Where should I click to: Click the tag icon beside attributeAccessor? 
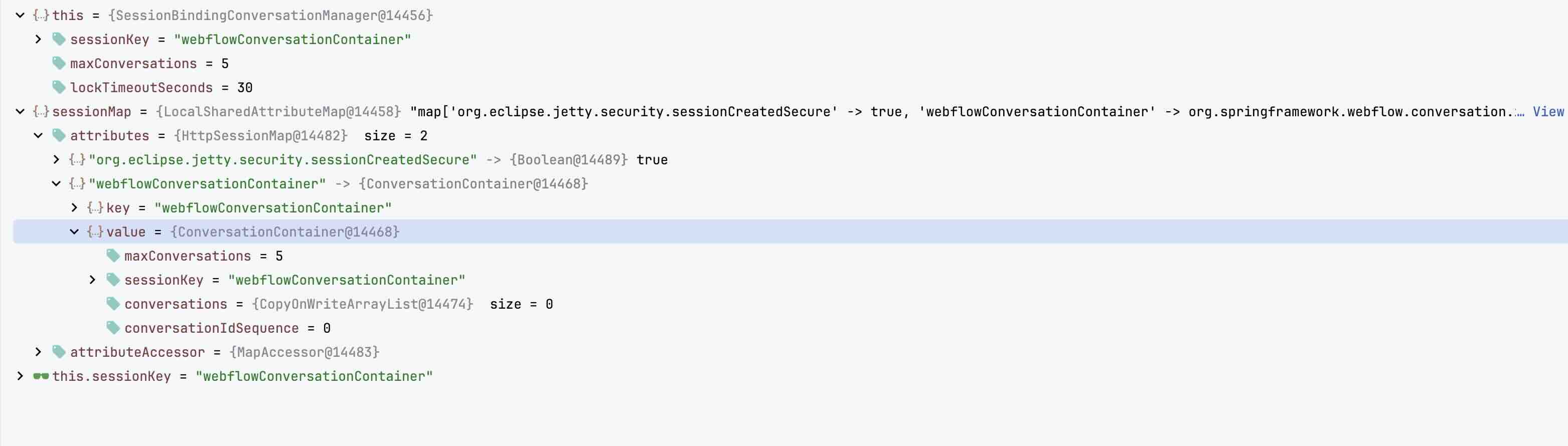(59, 352)
